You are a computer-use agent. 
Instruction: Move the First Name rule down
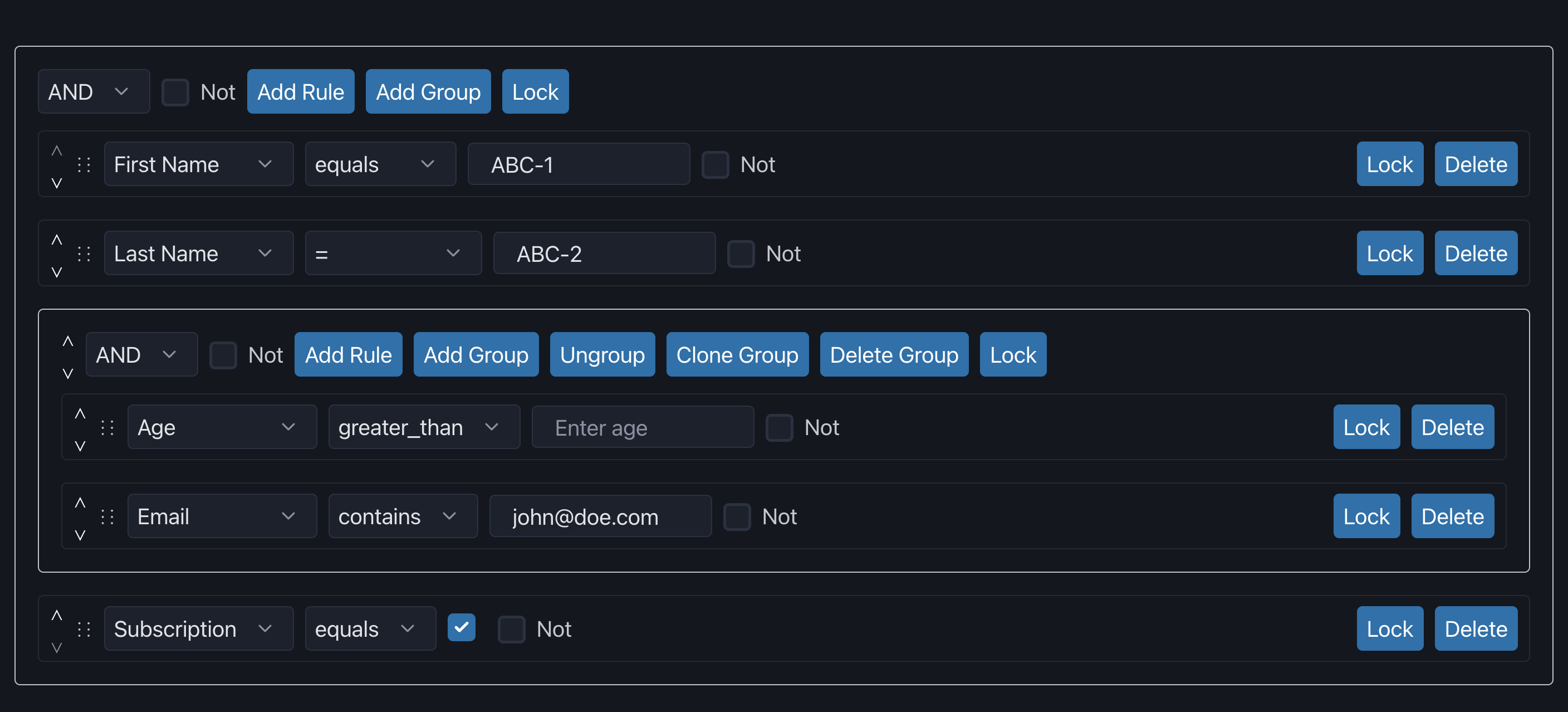(57, 183)
